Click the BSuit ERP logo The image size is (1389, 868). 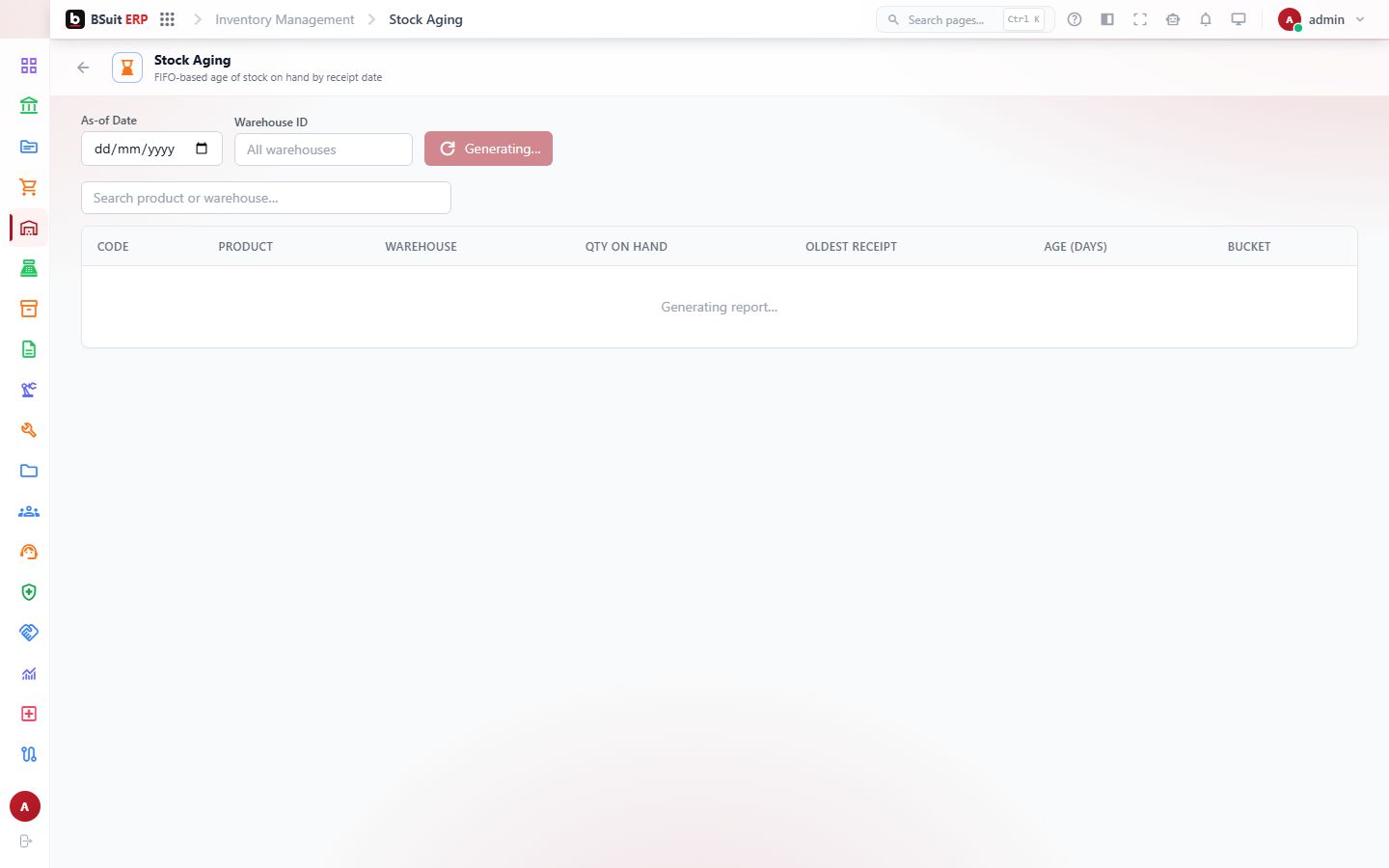coord(106,19)
